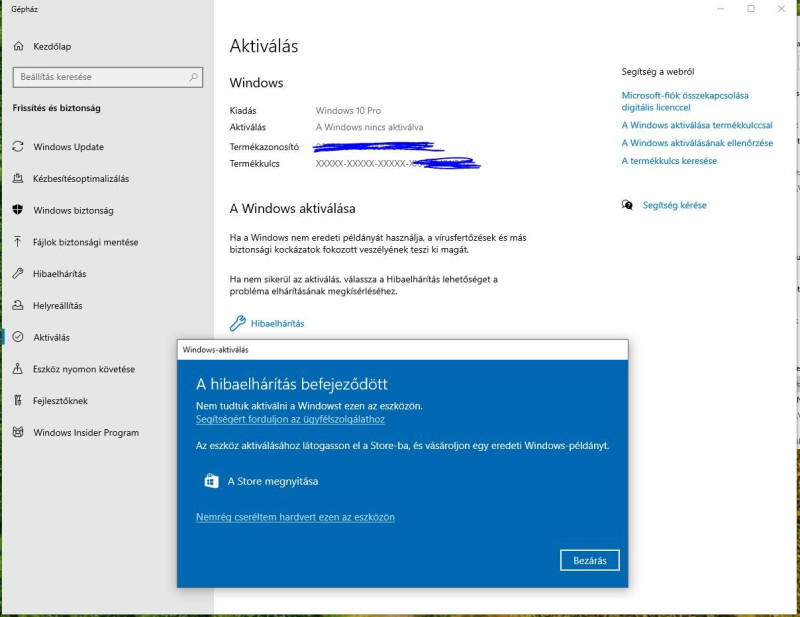Click the Windows-aktiválás dialog title bar
The height and width of the screenshot is (617, 800).
[403, 350]
